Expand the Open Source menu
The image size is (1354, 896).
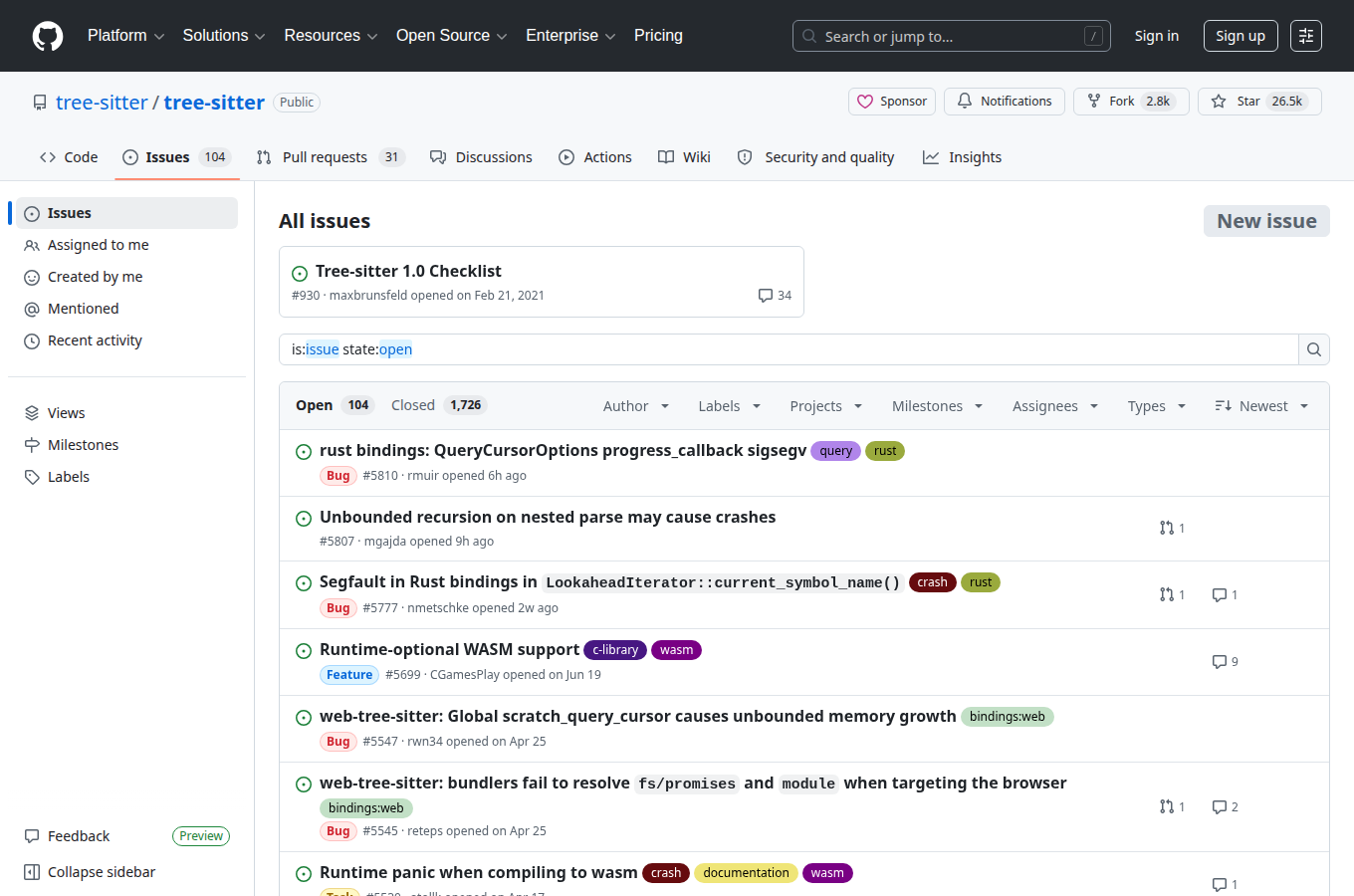[x=452, y=36]
